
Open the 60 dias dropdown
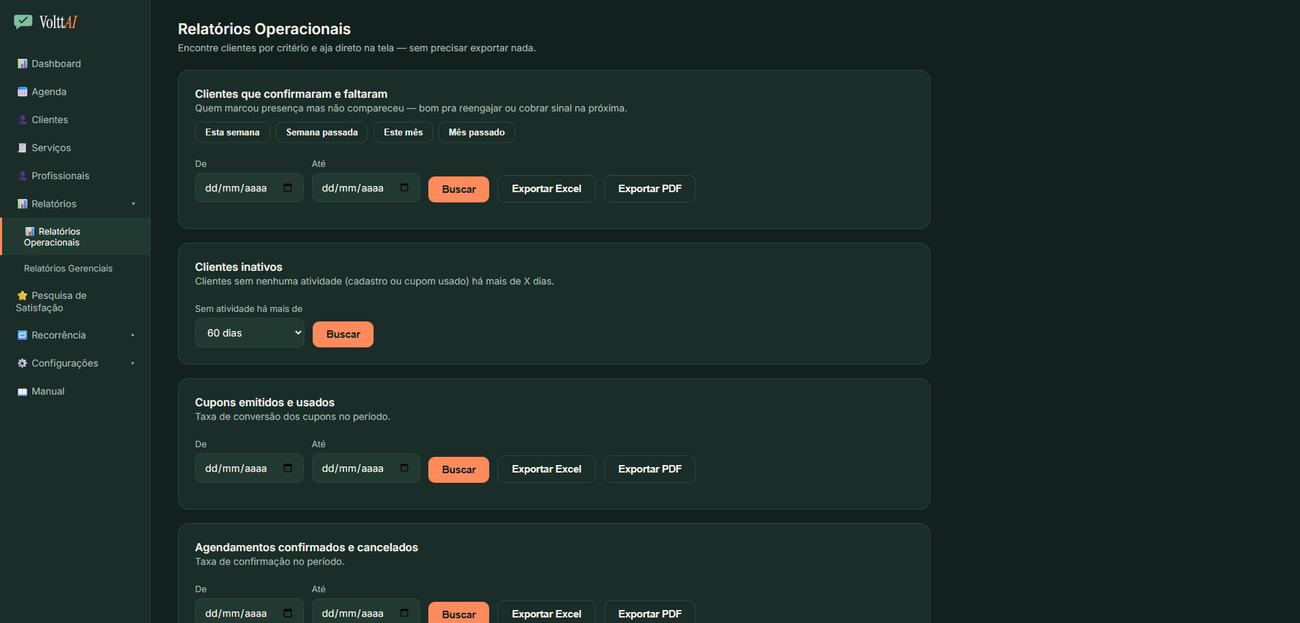[249, 333]
